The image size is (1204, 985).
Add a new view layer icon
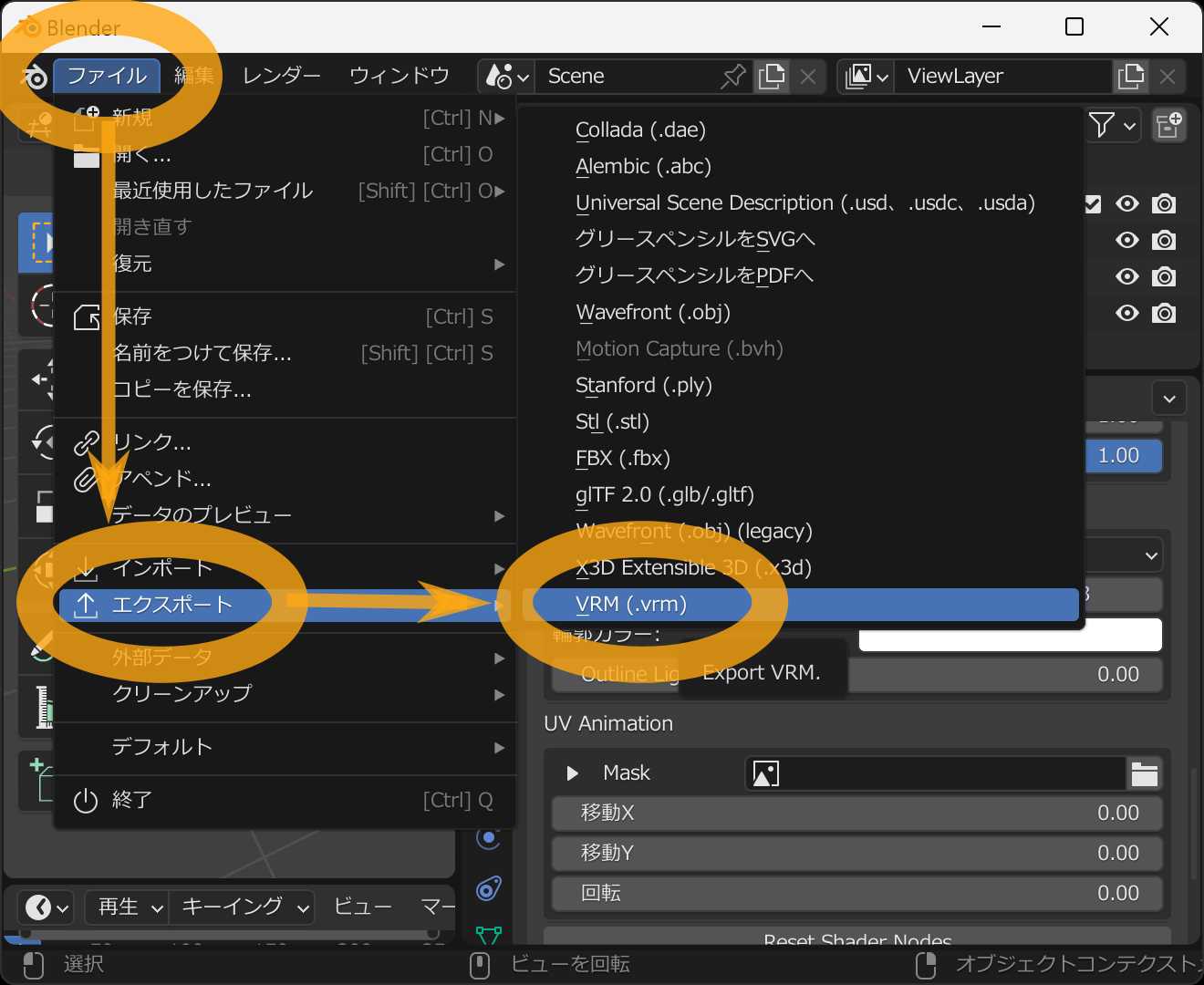click(1131, 77)
